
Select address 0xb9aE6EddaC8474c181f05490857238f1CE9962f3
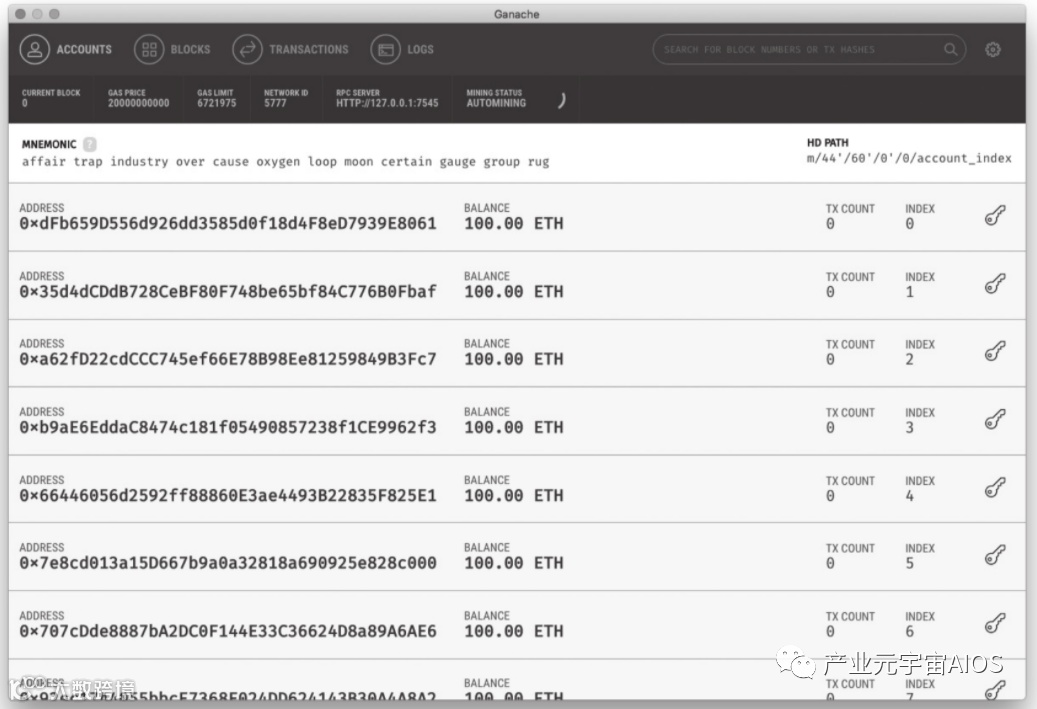tap(228, 427)
